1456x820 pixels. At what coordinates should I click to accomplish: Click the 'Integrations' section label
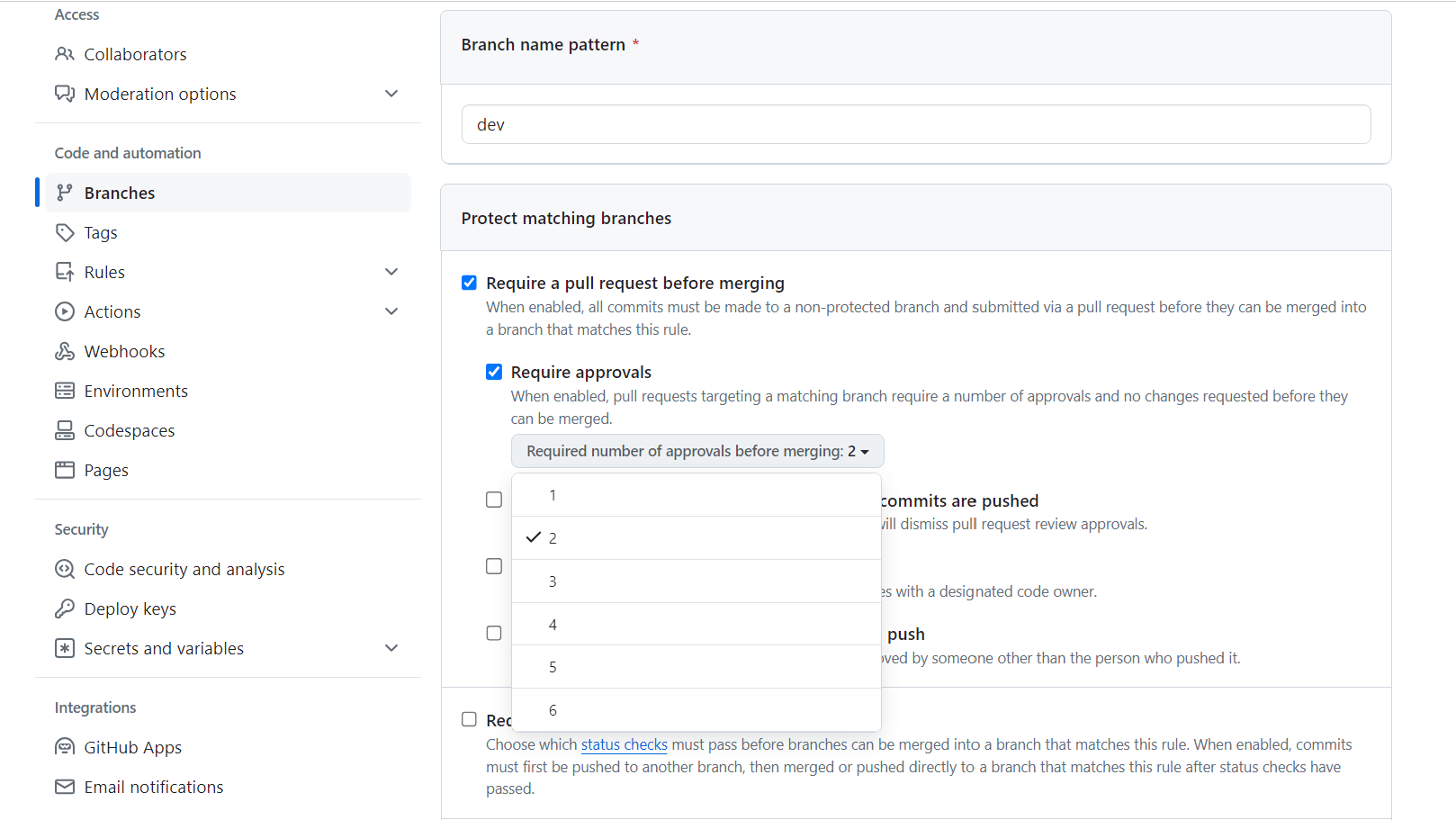point(95,707)
